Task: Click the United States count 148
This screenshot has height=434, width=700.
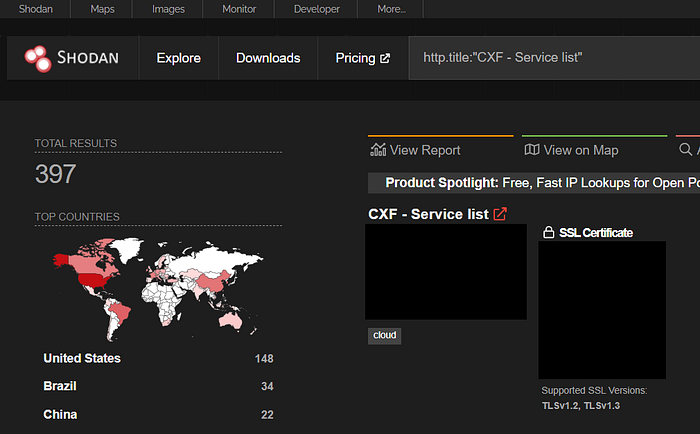Action: coord(264,359)
